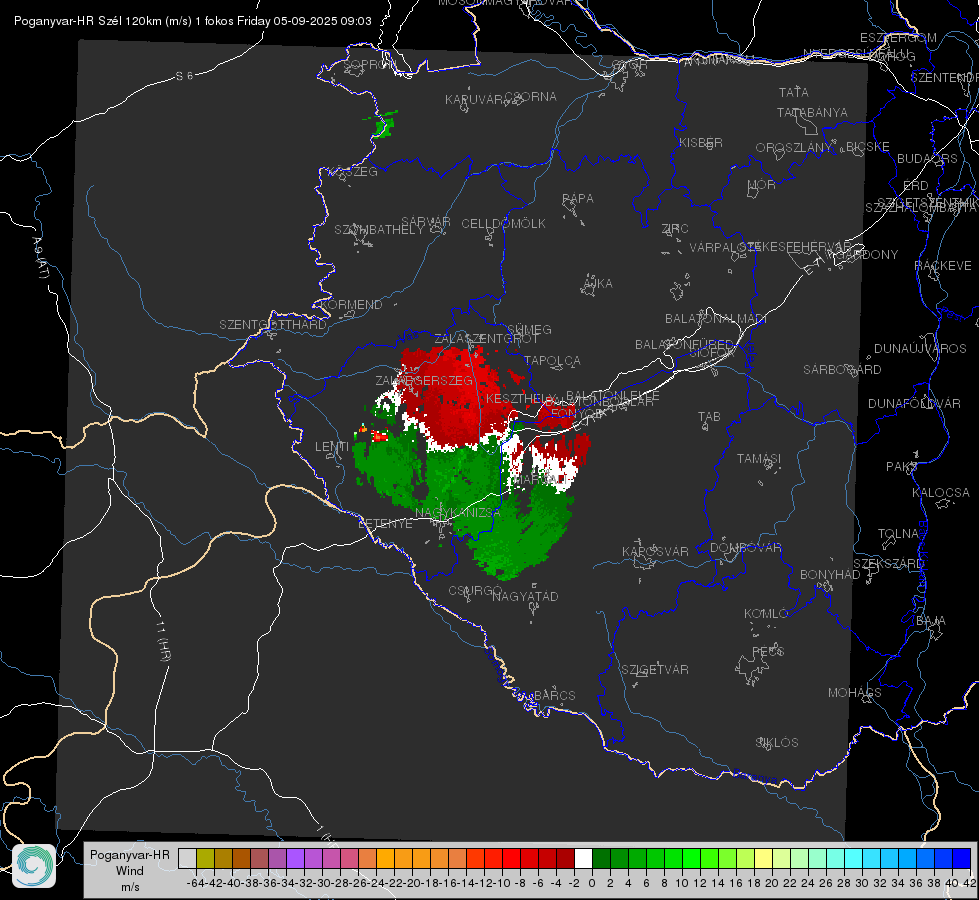Click the S 6 road label

[x=185, y=76]
